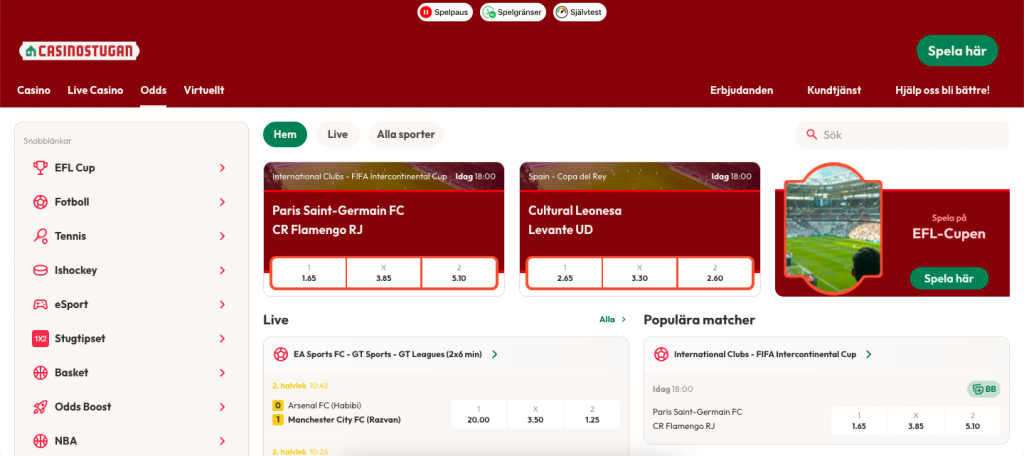This screenshot has width=1024, height=456.
Task: Switch to Alla sporter pill
Action: pos(406,135)
